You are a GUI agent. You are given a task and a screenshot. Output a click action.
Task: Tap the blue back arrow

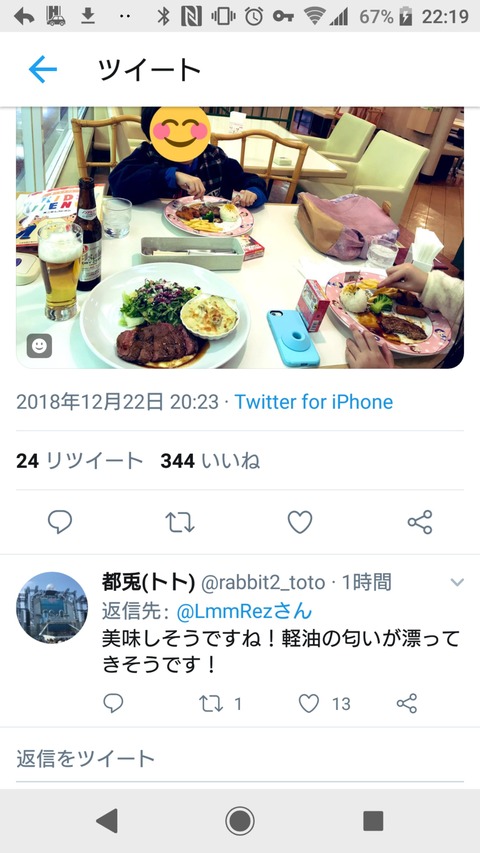pos(42,70)
